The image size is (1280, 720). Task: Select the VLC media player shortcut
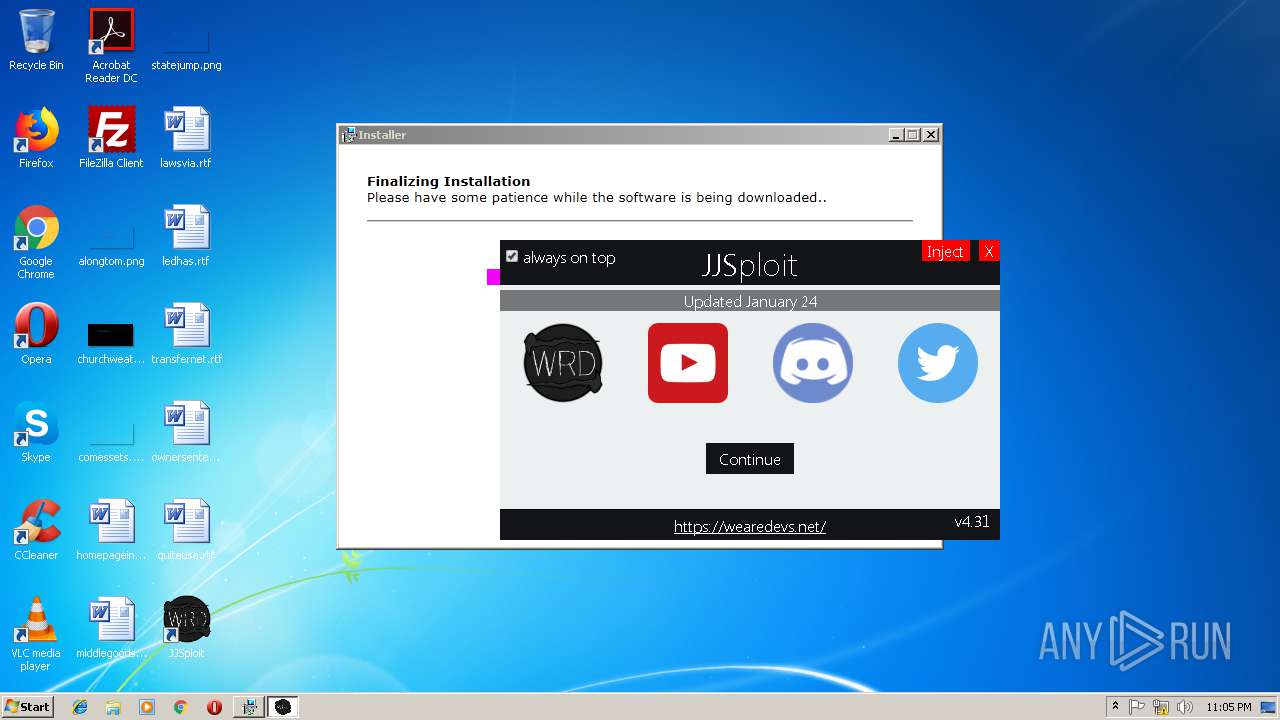tap(36, 634)
